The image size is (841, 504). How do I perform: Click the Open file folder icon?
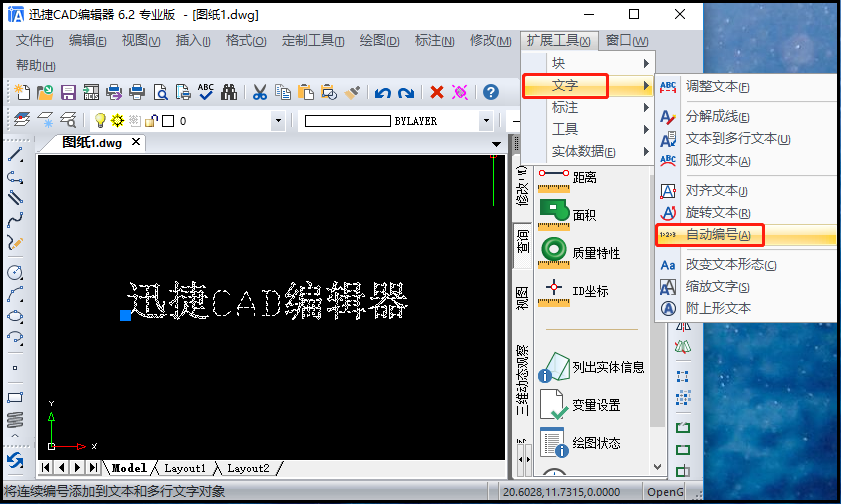click(x=45, y=92)
